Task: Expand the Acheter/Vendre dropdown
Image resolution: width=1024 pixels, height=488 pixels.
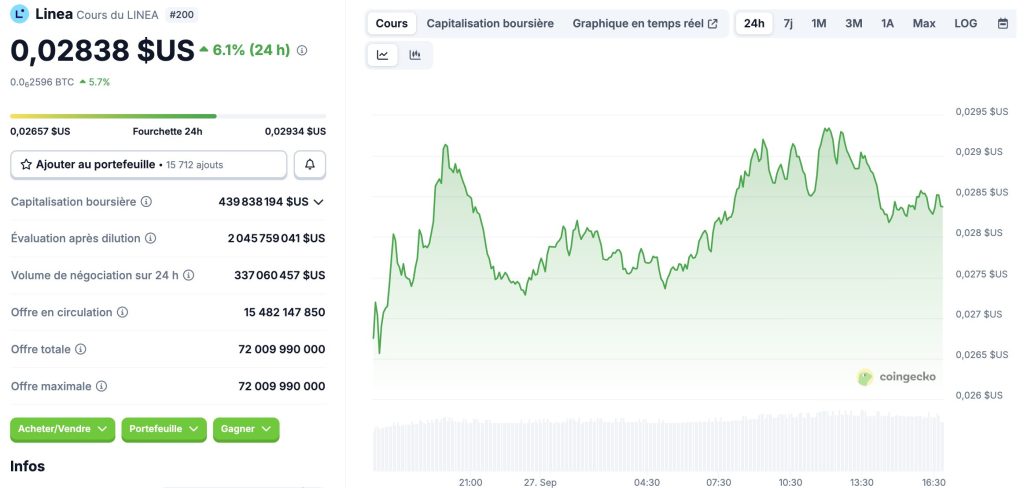Action: click(x=63, y=429)
